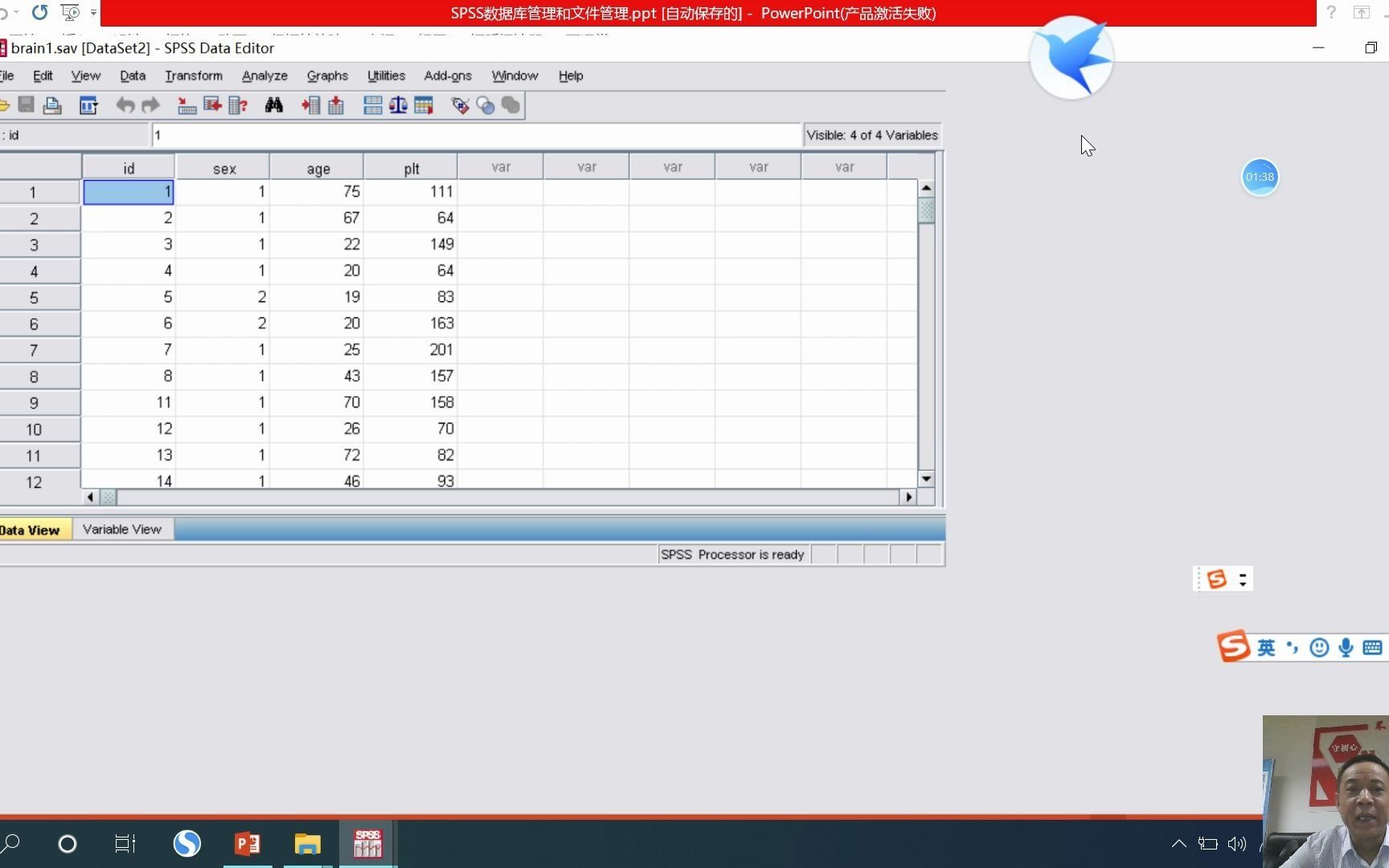Switch to the Variable View tab

coord(121,529)
